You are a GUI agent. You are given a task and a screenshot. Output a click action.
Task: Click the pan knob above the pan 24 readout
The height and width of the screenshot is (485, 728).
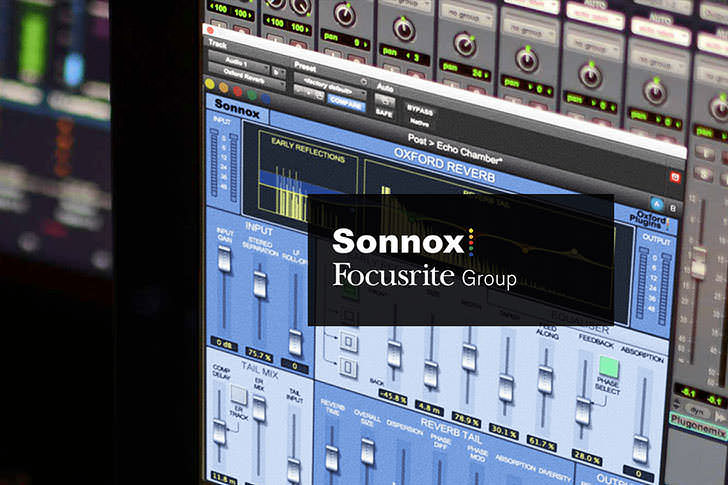pos(464,44)
